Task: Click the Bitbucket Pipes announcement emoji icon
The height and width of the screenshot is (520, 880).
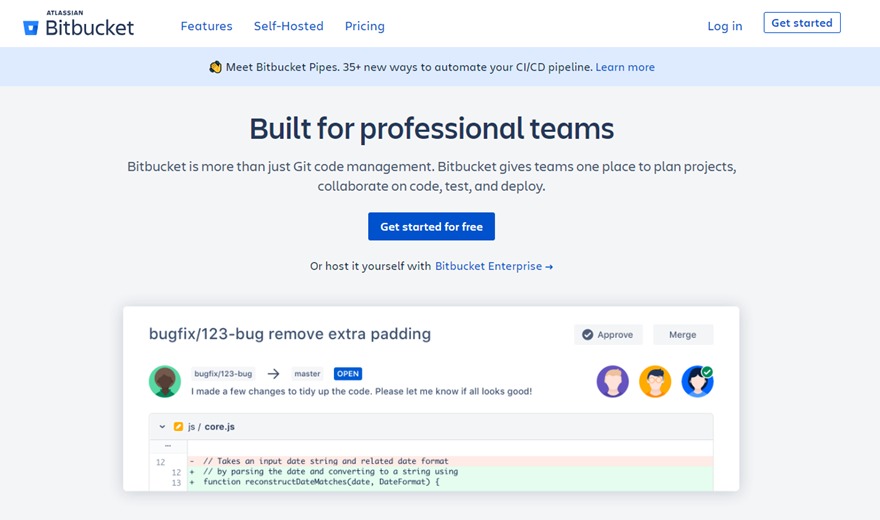Action: (215, 67)
